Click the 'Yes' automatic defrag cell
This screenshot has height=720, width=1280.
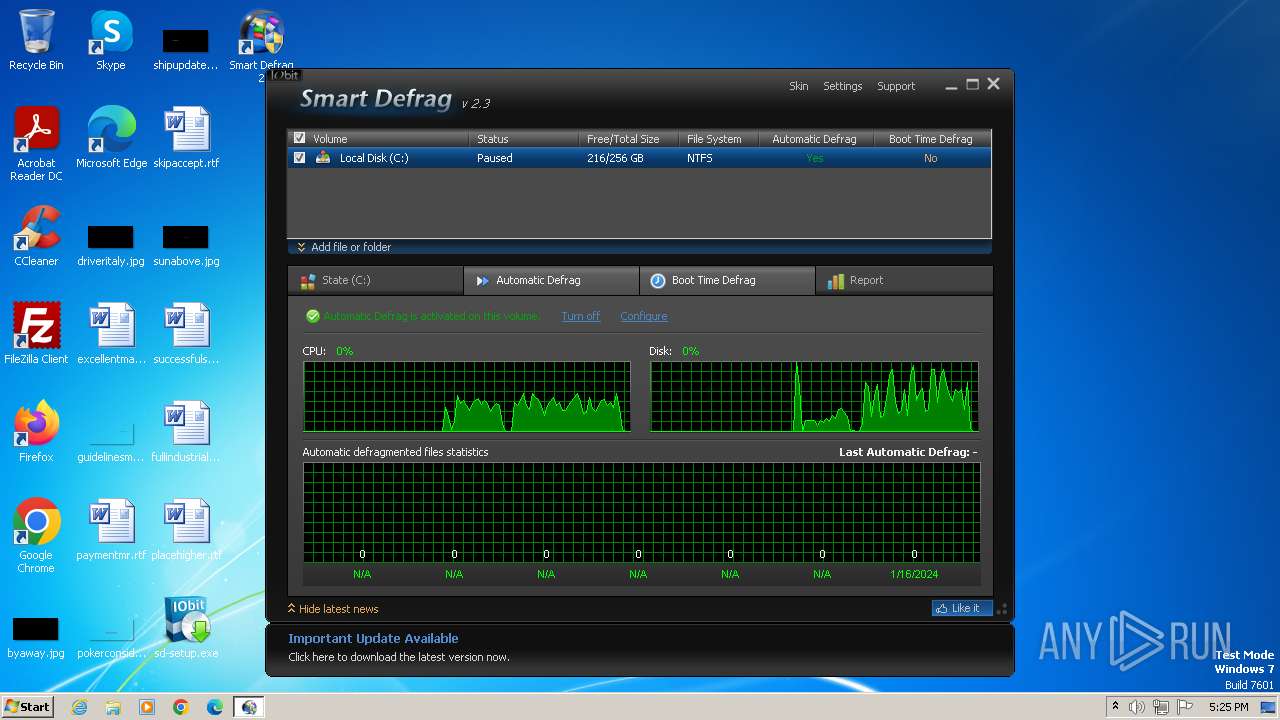(815, 158)
